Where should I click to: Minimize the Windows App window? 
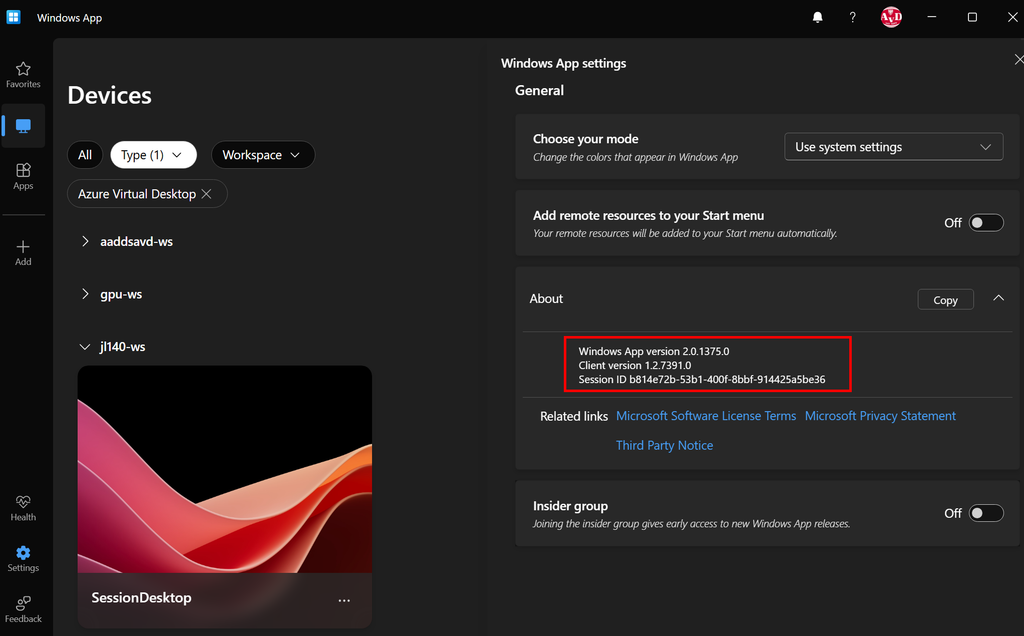point(932,17)
